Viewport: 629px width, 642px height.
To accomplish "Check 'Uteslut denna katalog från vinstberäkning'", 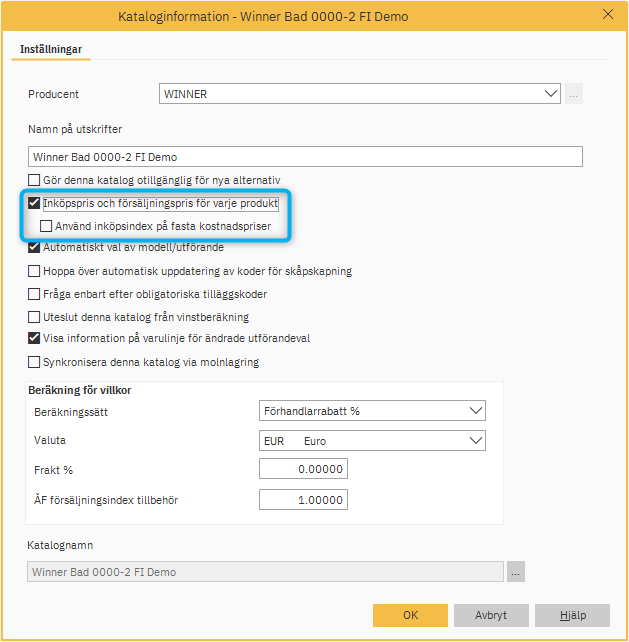I will (35, 317).
